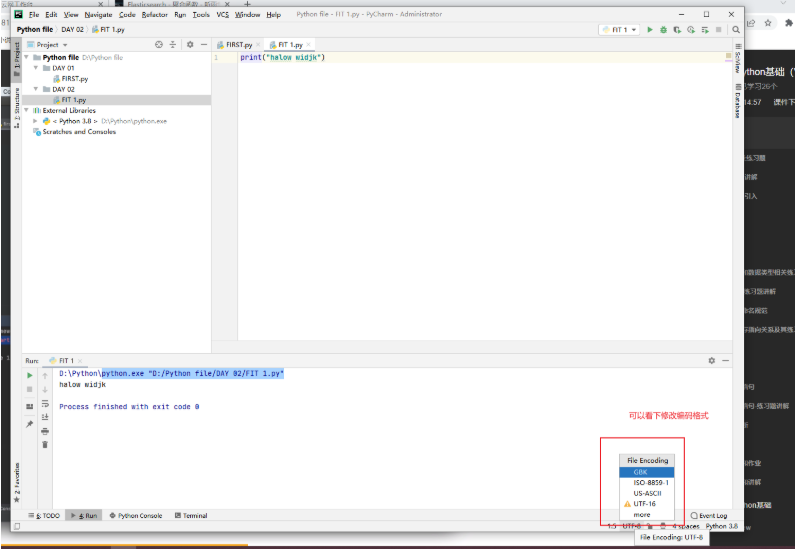Click UTF-8 encoding in the status bar
This screenshot has height=552, width=801.
[x=631, y=526]
